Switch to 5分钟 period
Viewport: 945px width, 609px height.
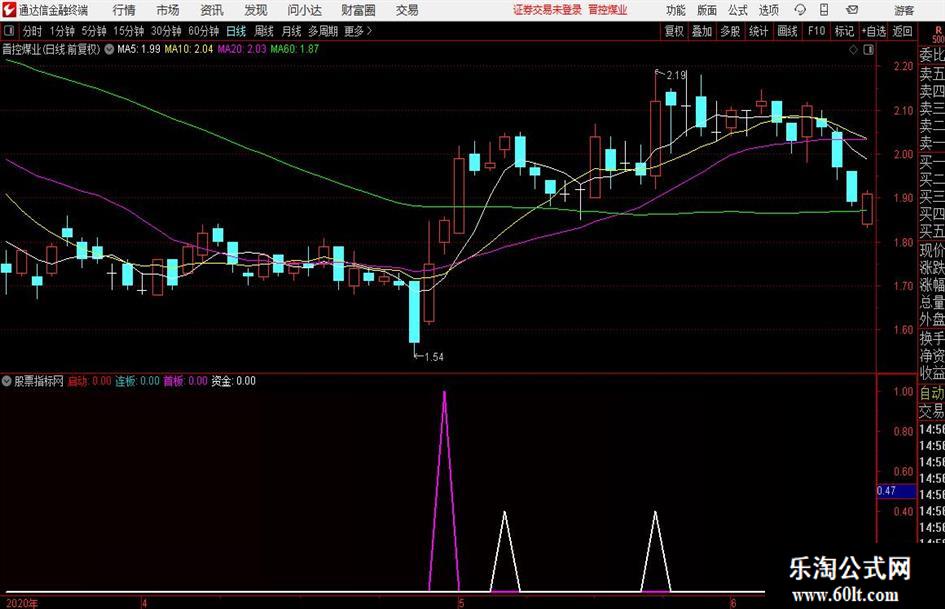point(94,31)
